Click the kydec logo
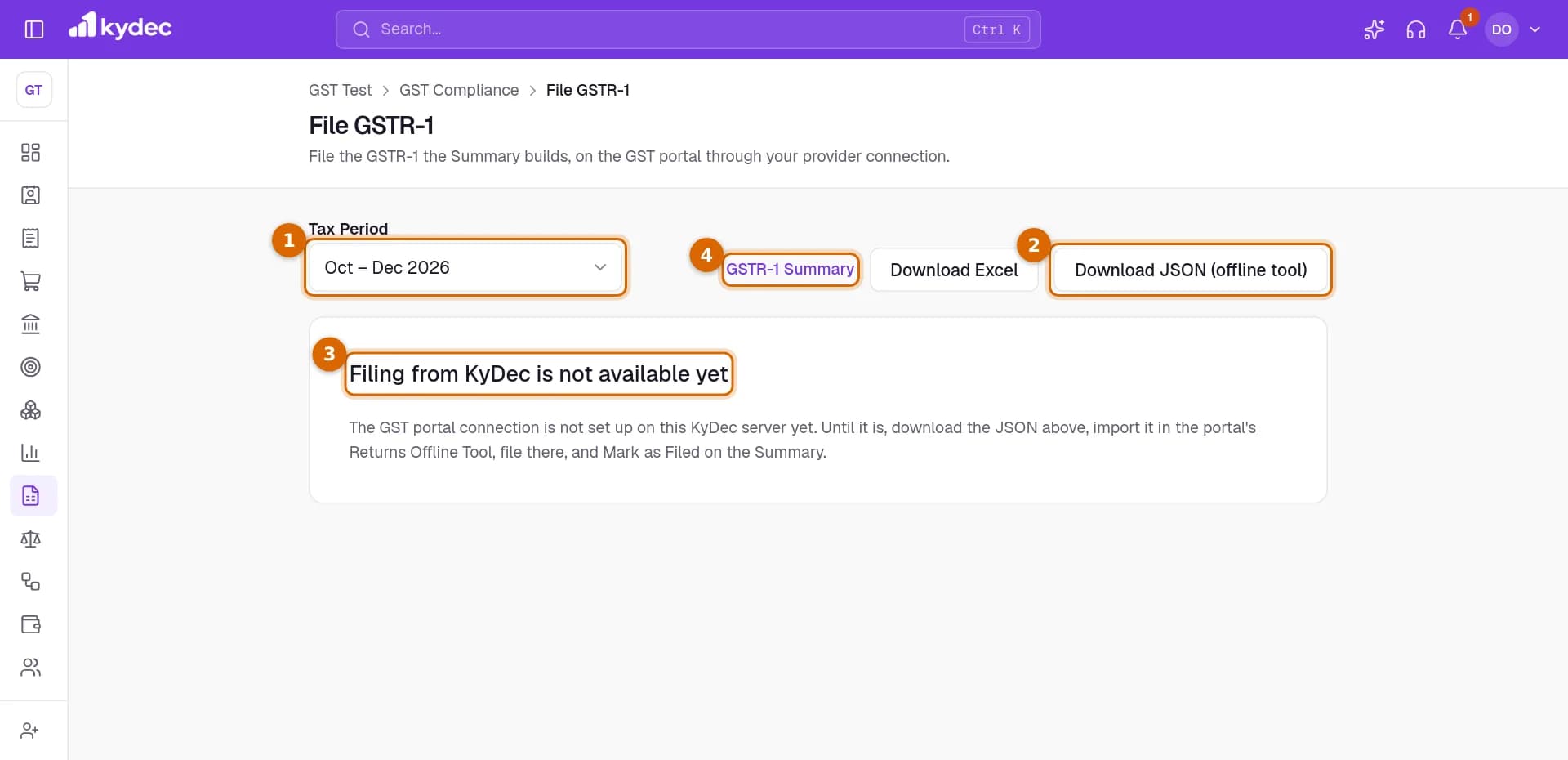The height and width of the screenshot is (760, 1568). pos(120,27)
